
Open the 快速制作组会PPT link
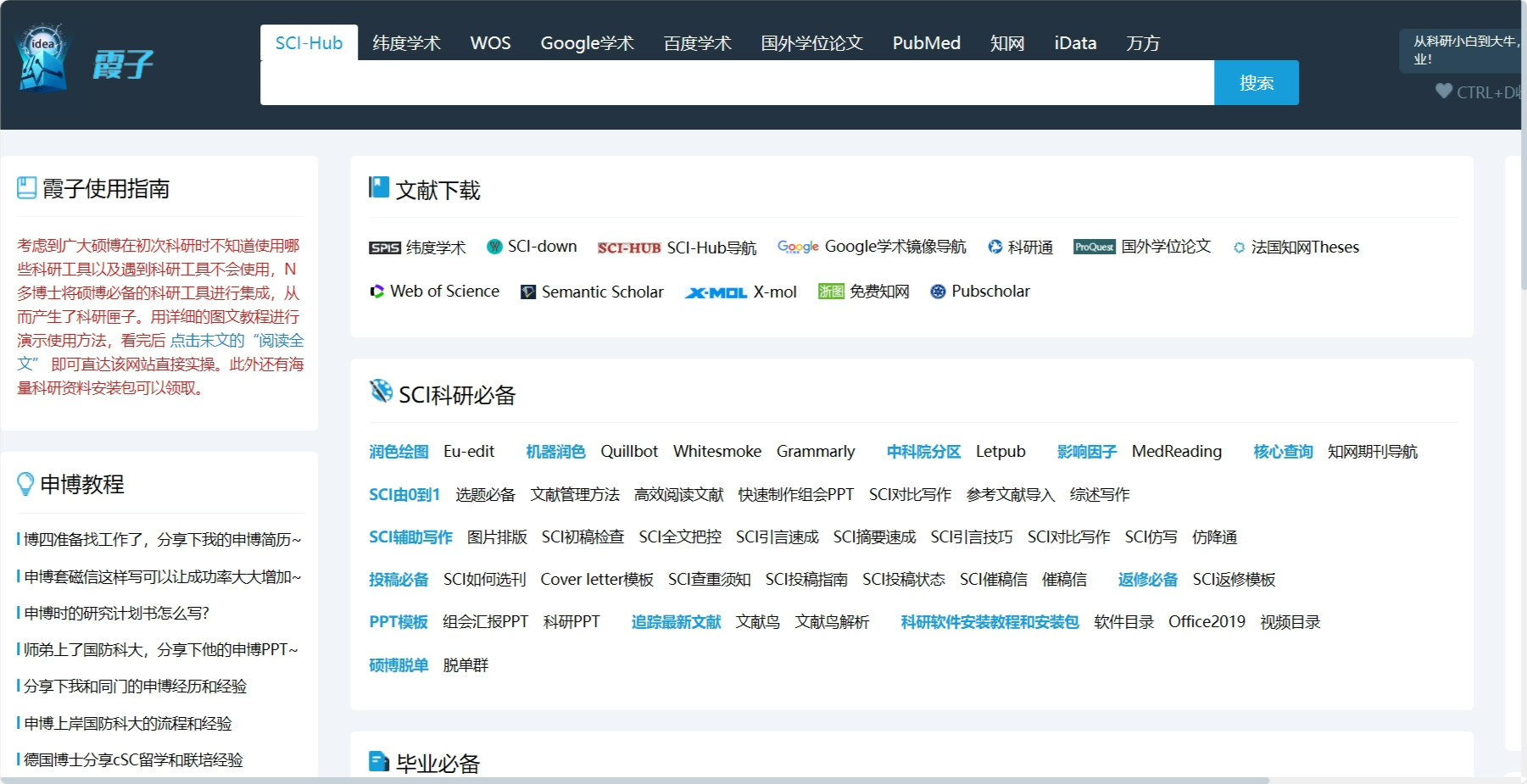pyautogui.click(x=796, y=494)
